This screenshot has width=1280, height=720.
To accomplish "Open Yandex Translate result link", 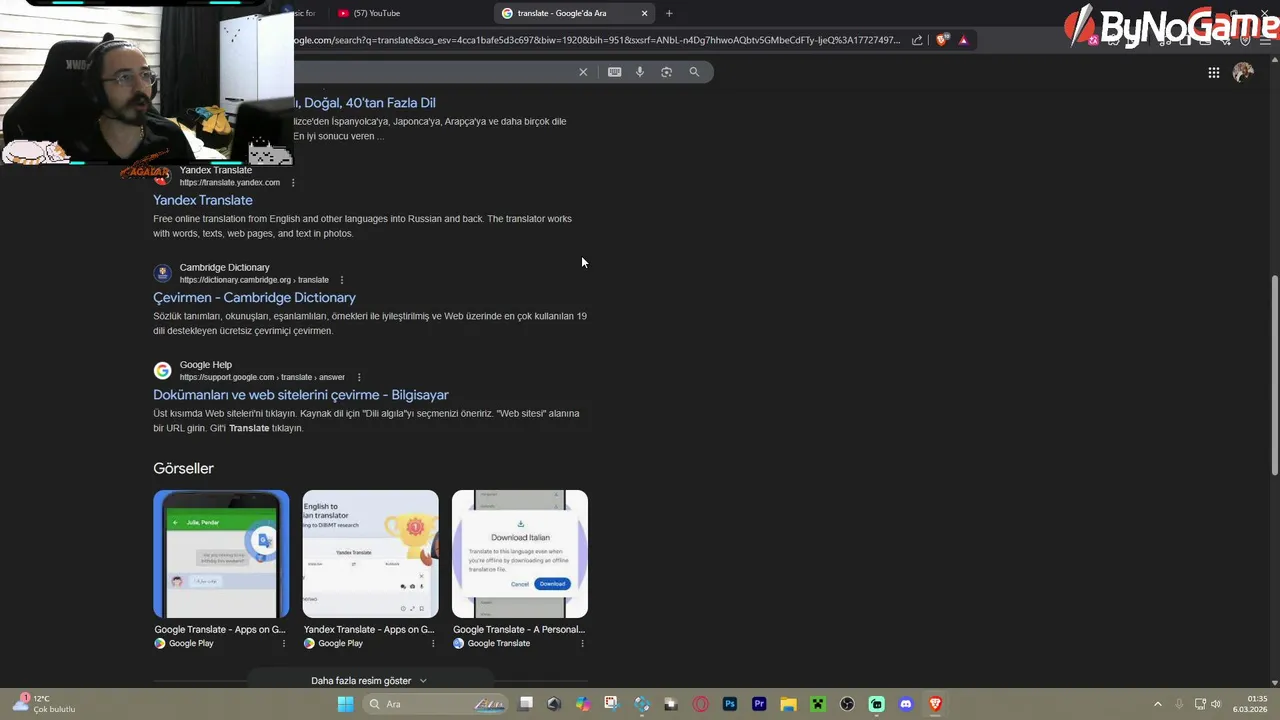I will tap(203, 200).
